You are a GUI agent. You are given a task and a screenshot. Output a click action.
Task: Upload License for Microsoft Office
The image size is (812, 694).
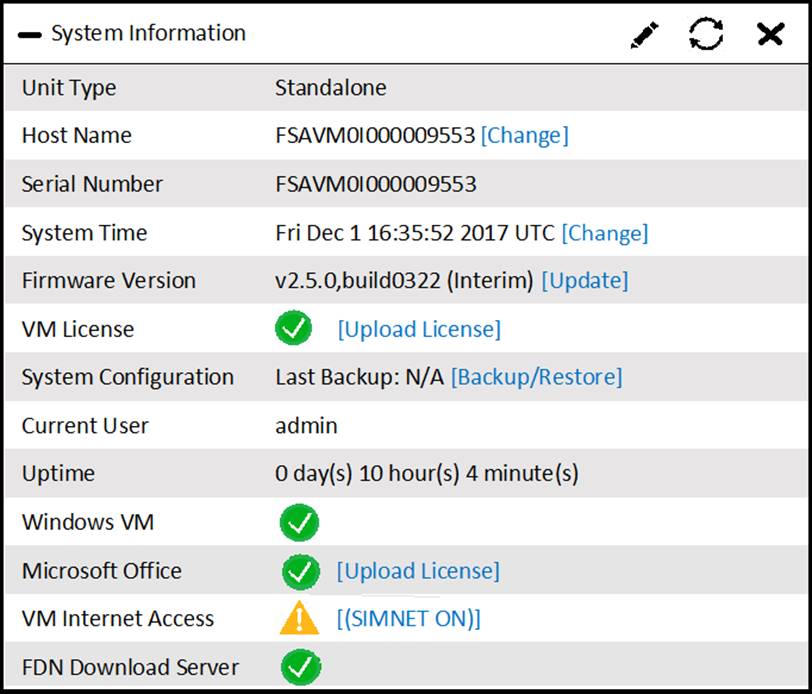click(418, 571)
